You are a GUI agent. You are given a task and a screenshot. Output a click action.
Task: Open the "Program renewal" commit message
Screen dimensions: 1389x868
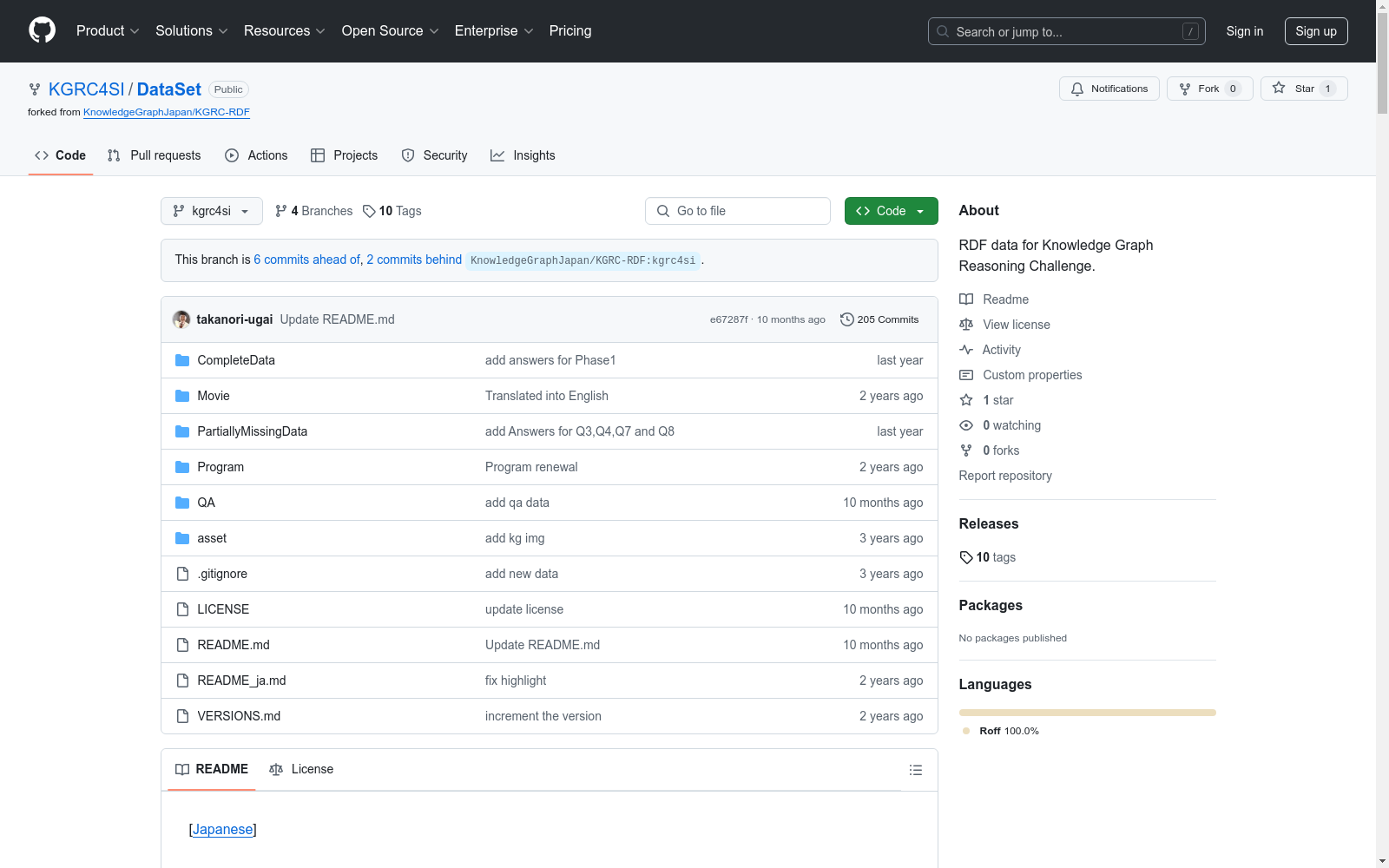click(x=531, y=467)
